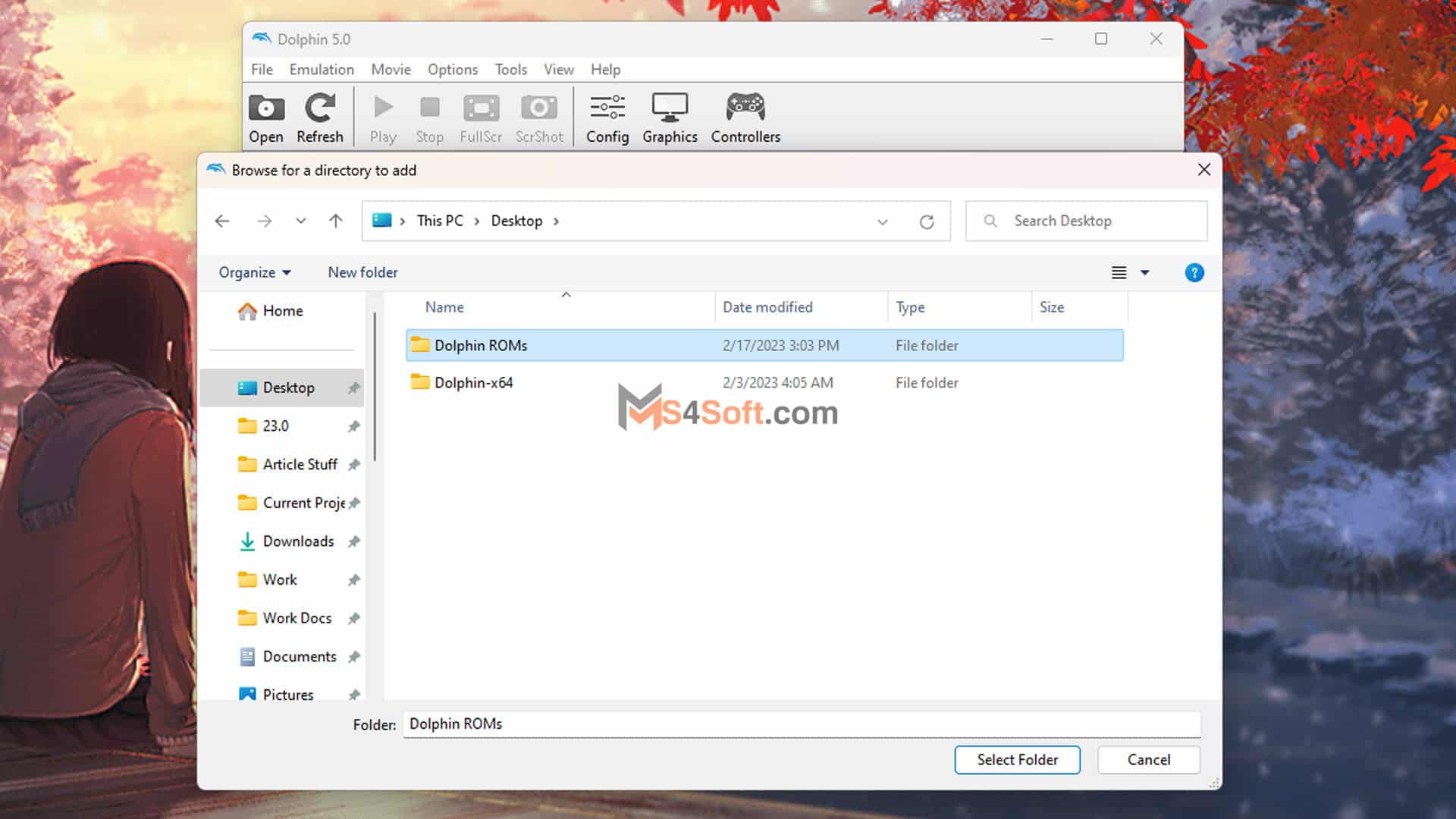Expand recent locations chevron
The height and width of the screenshot is (819, 1456).
301,221
